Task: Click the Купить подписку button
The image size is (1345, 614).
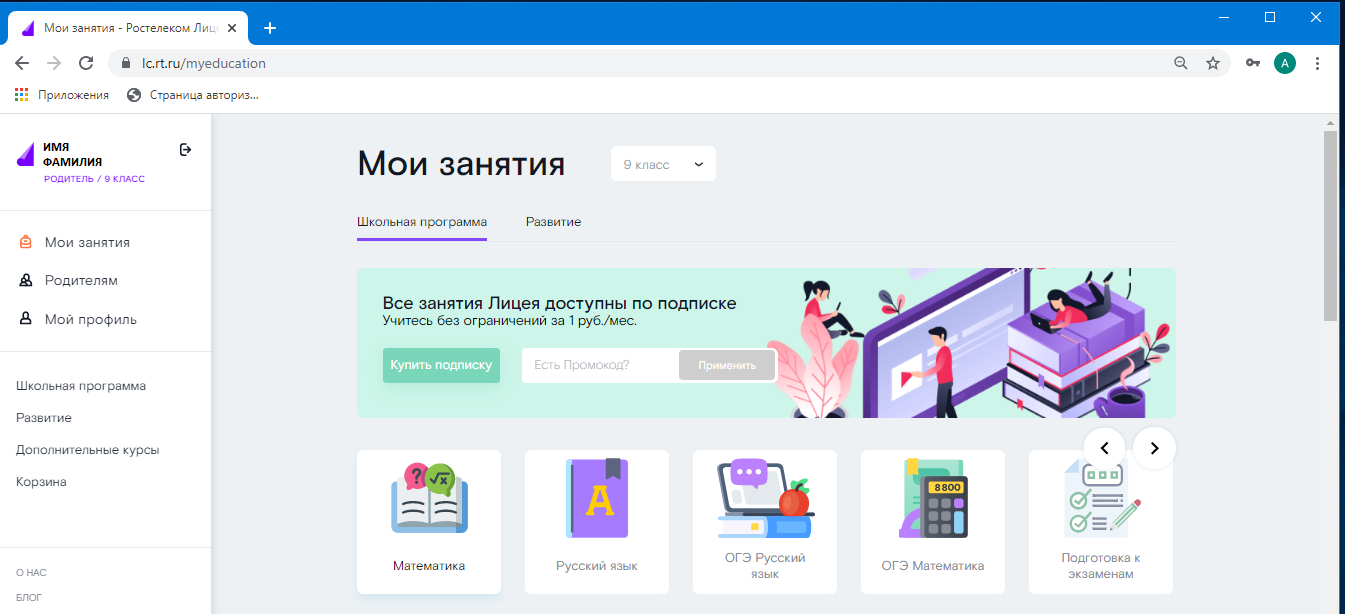Action: point(441,365)
